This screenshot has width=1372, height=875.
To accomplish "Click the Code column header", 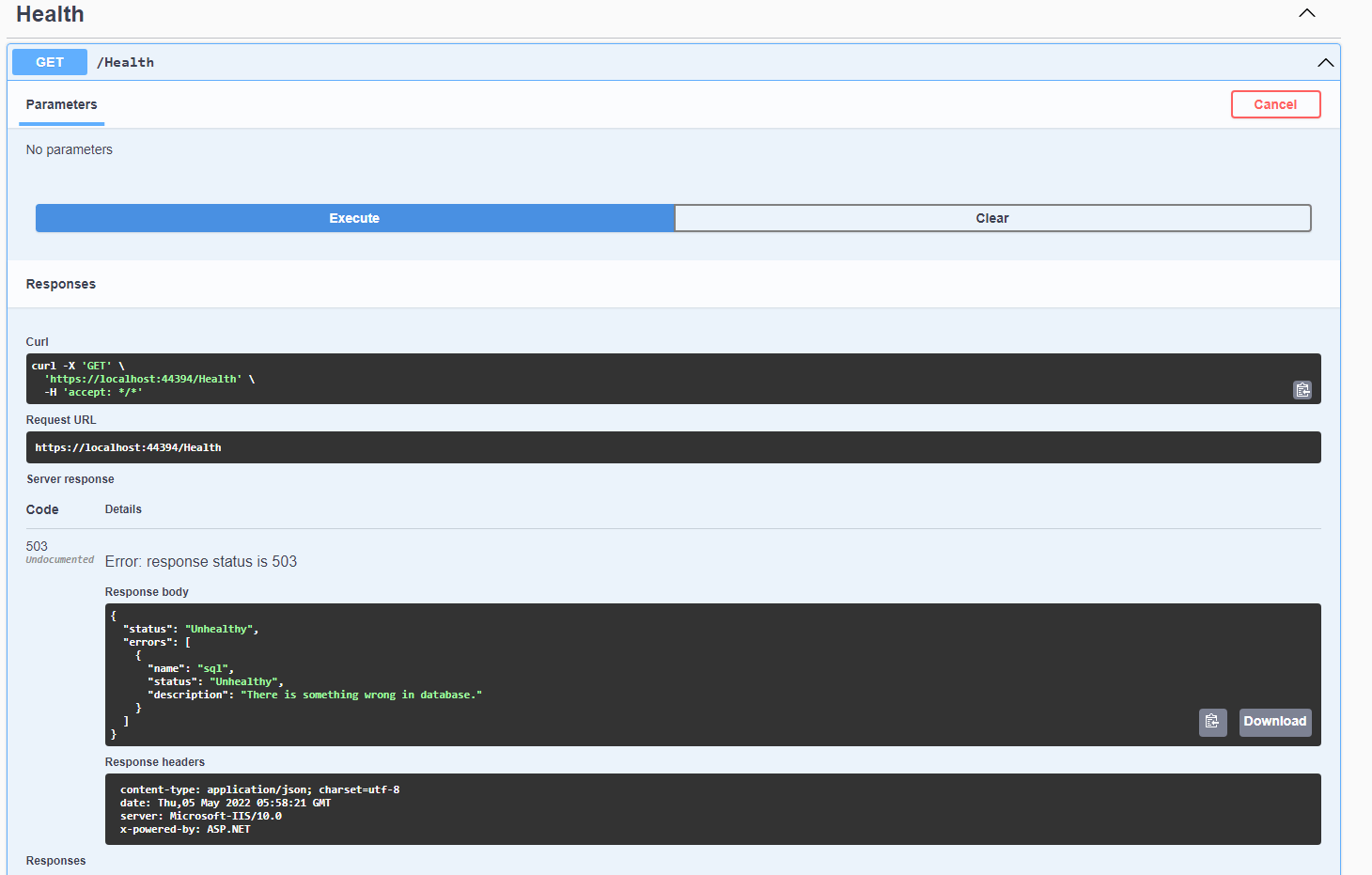I will coord(42,509).
